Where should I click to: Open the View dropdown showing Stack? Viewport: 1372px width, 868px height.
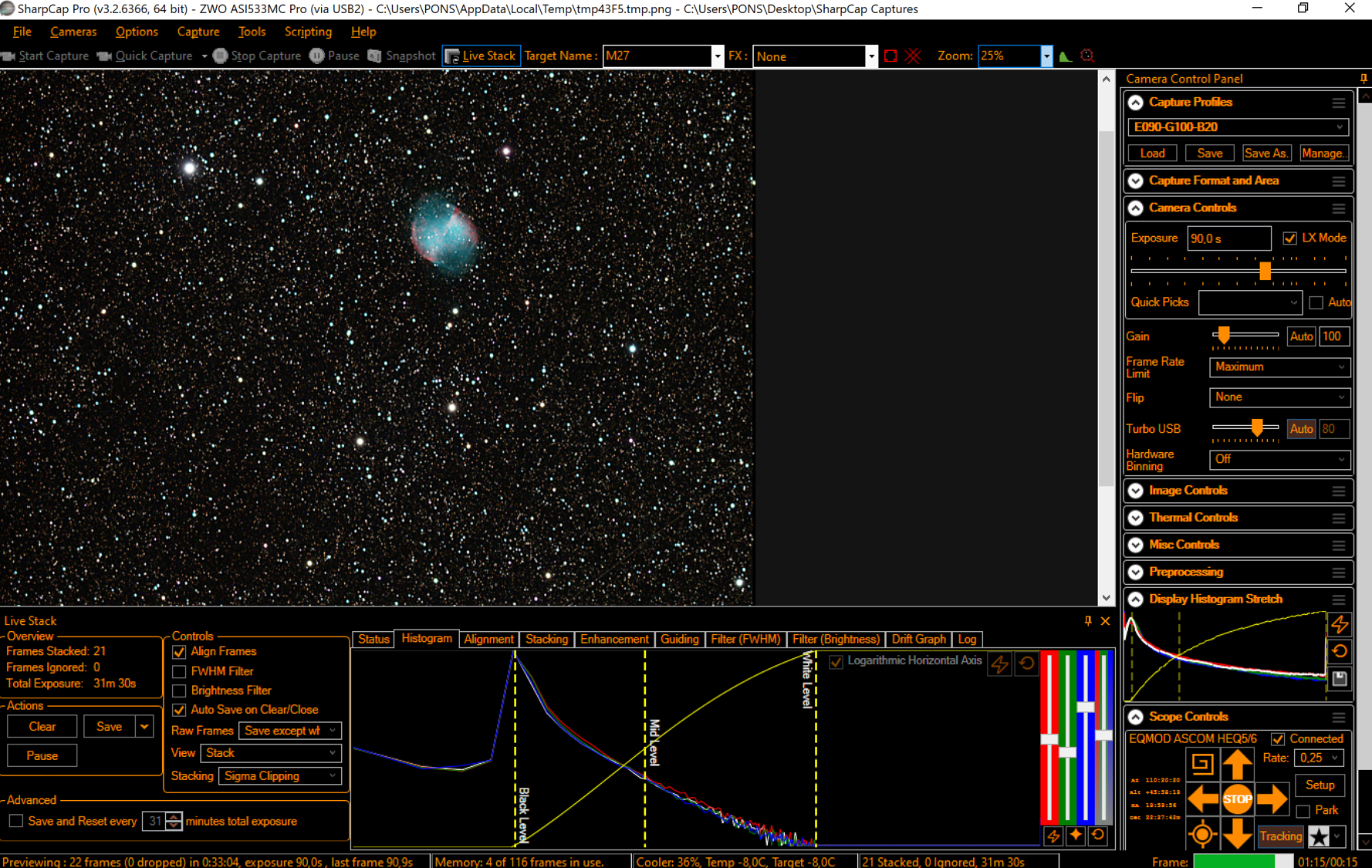pos(270,753)
